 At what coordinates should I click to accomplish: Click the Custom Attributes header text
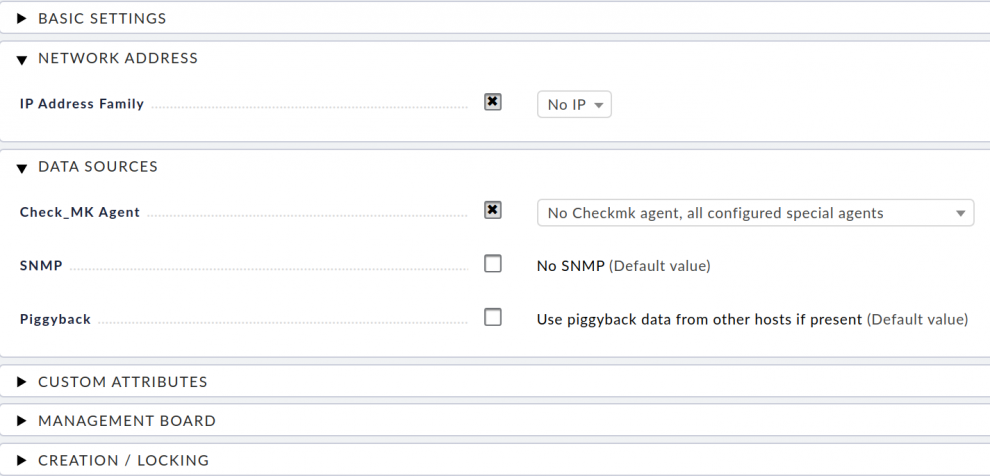122,382
